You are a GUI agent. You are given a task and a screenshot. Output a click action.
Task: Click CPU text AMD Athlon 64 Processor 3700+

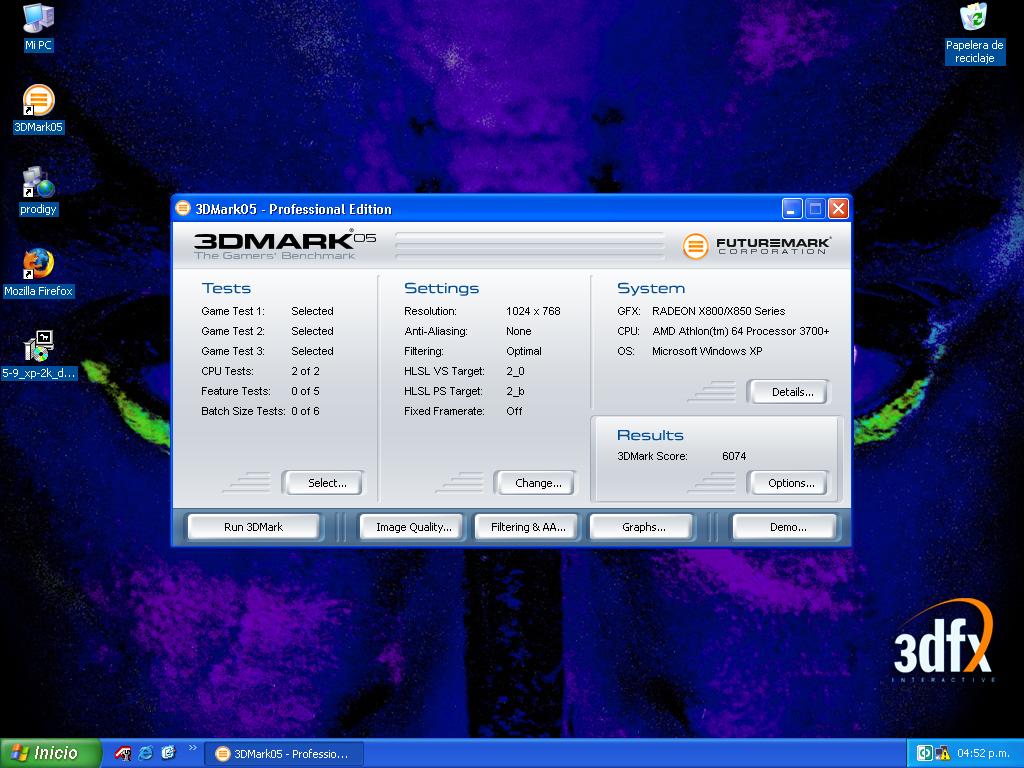pyautogui.click(x=741, y=331)
